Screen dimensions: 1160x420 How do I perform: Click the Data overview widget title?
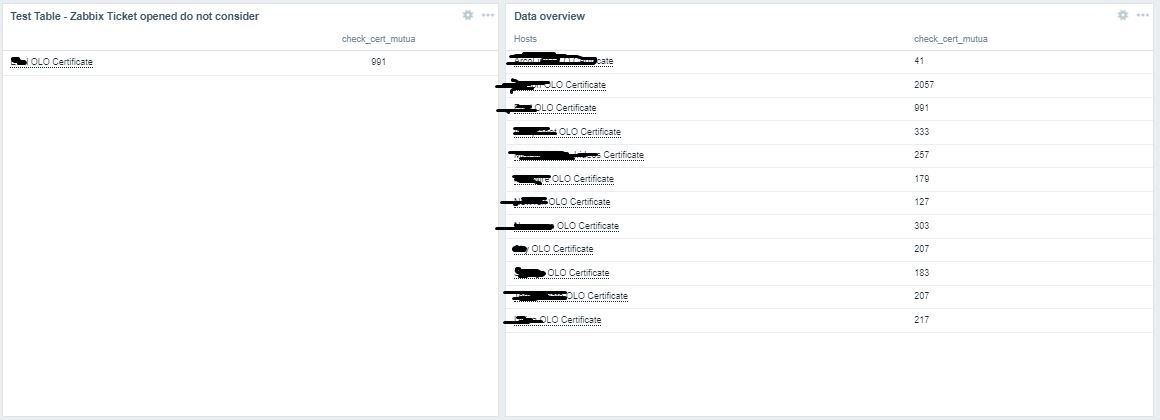[549, 16]
